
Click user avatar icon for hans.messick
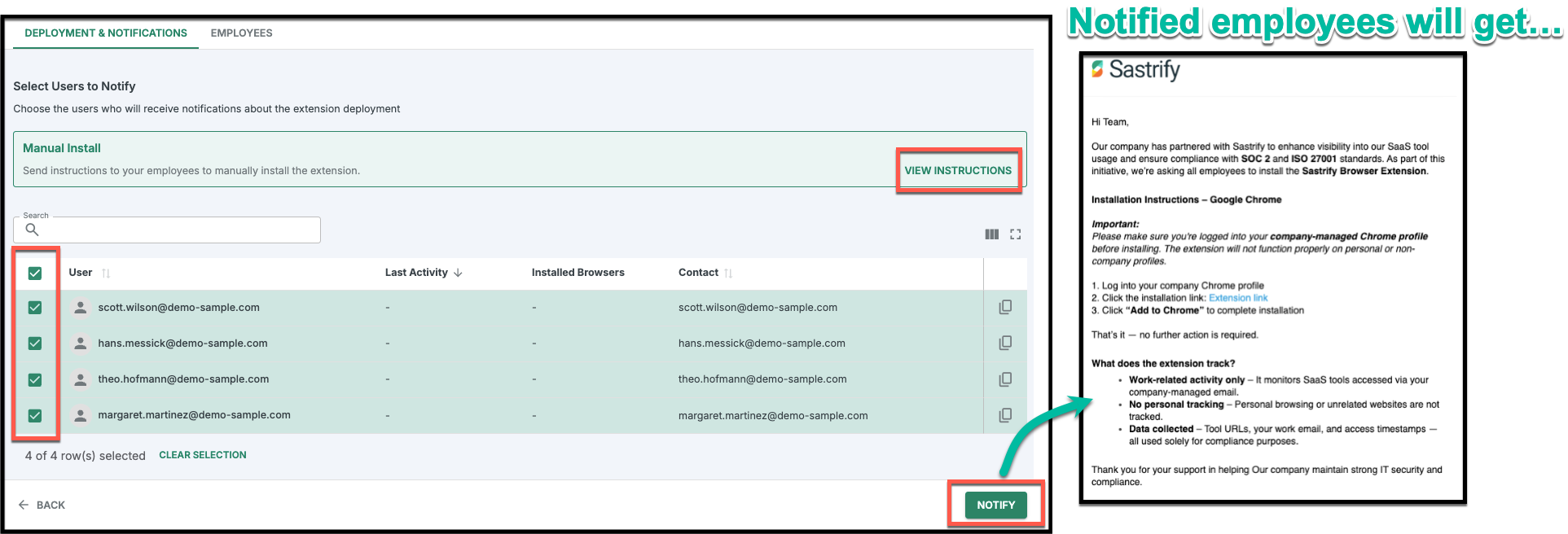pos(80,343)
